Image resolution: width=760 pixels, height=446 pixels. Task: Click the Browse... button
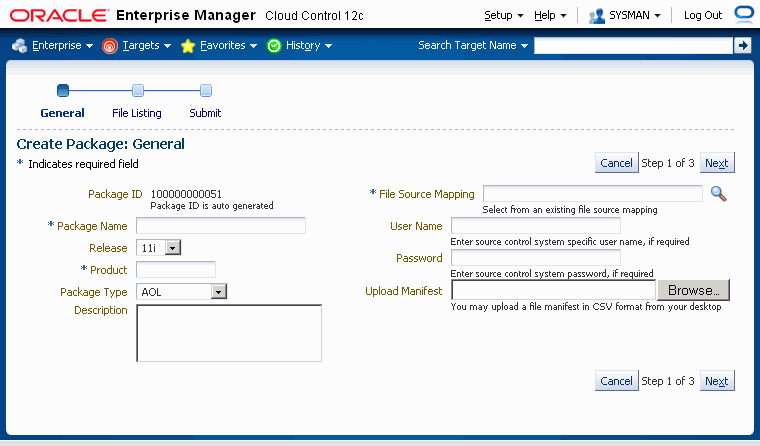click(x=693, y=290)
